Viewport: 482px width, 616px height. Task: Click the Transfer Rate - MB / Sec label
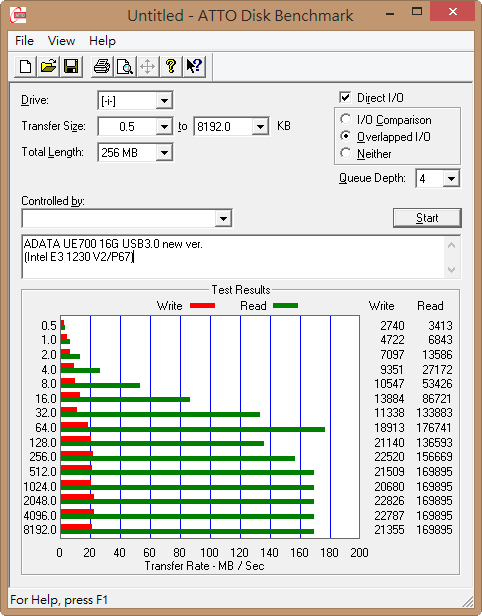pos(204,566)
